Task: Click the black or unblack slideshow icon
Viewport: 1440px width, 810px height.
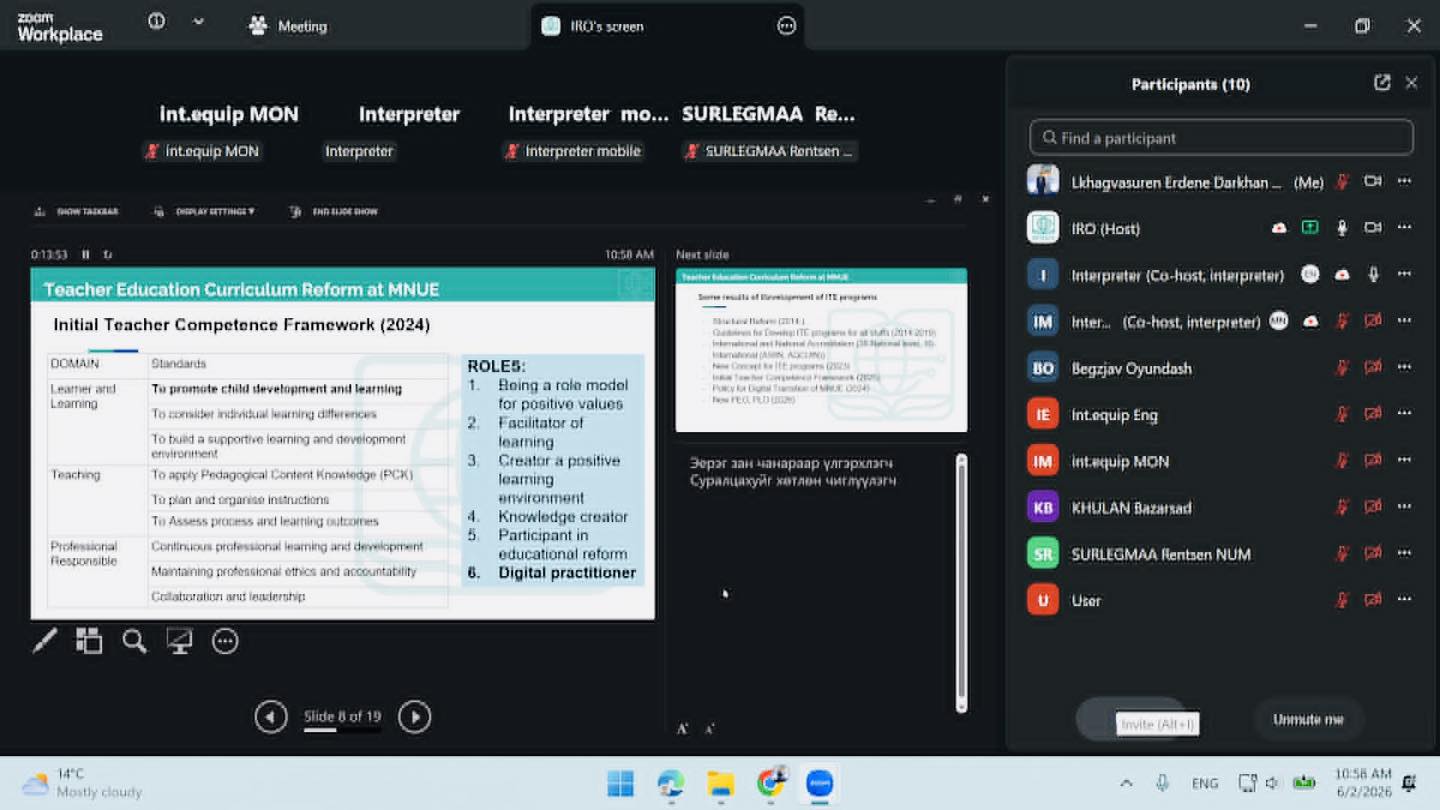Action: (180, 641)
